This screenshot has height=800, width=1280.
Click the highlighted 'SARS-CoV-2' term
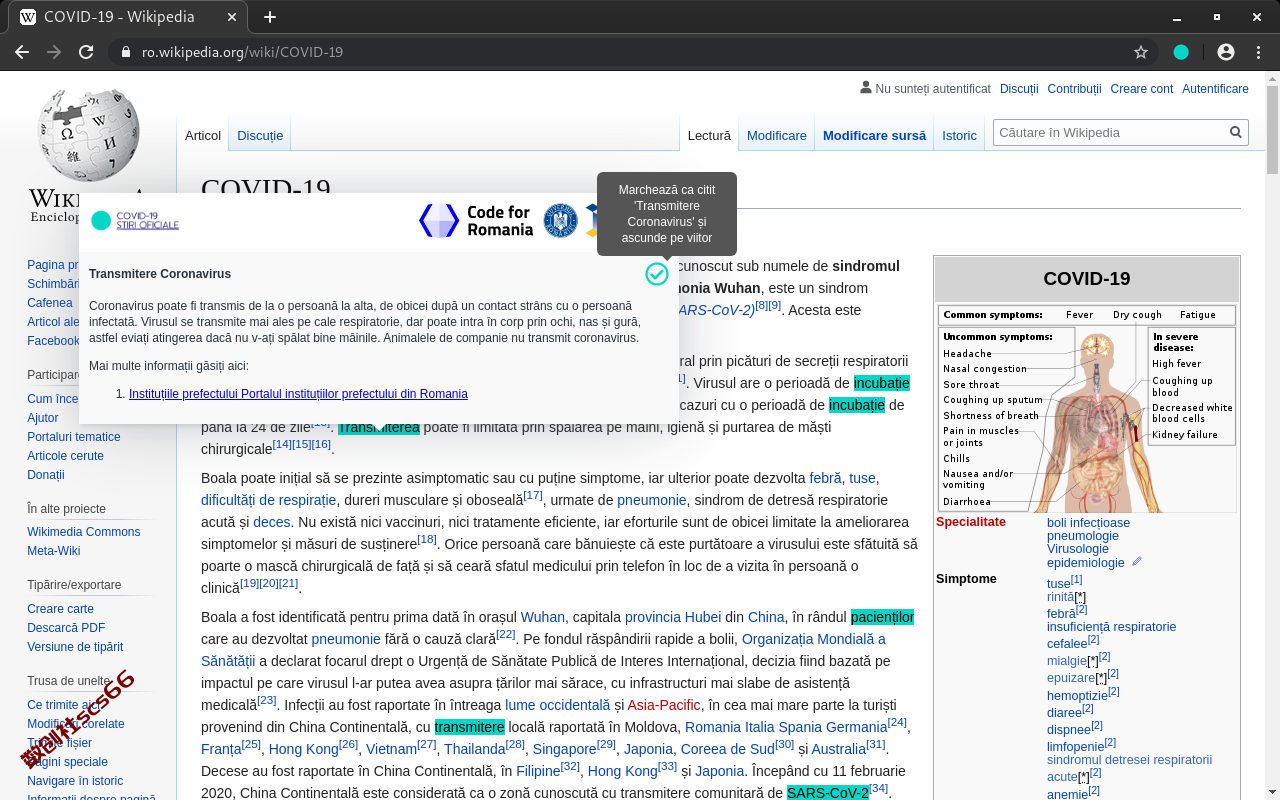click(x=828, y=793)
